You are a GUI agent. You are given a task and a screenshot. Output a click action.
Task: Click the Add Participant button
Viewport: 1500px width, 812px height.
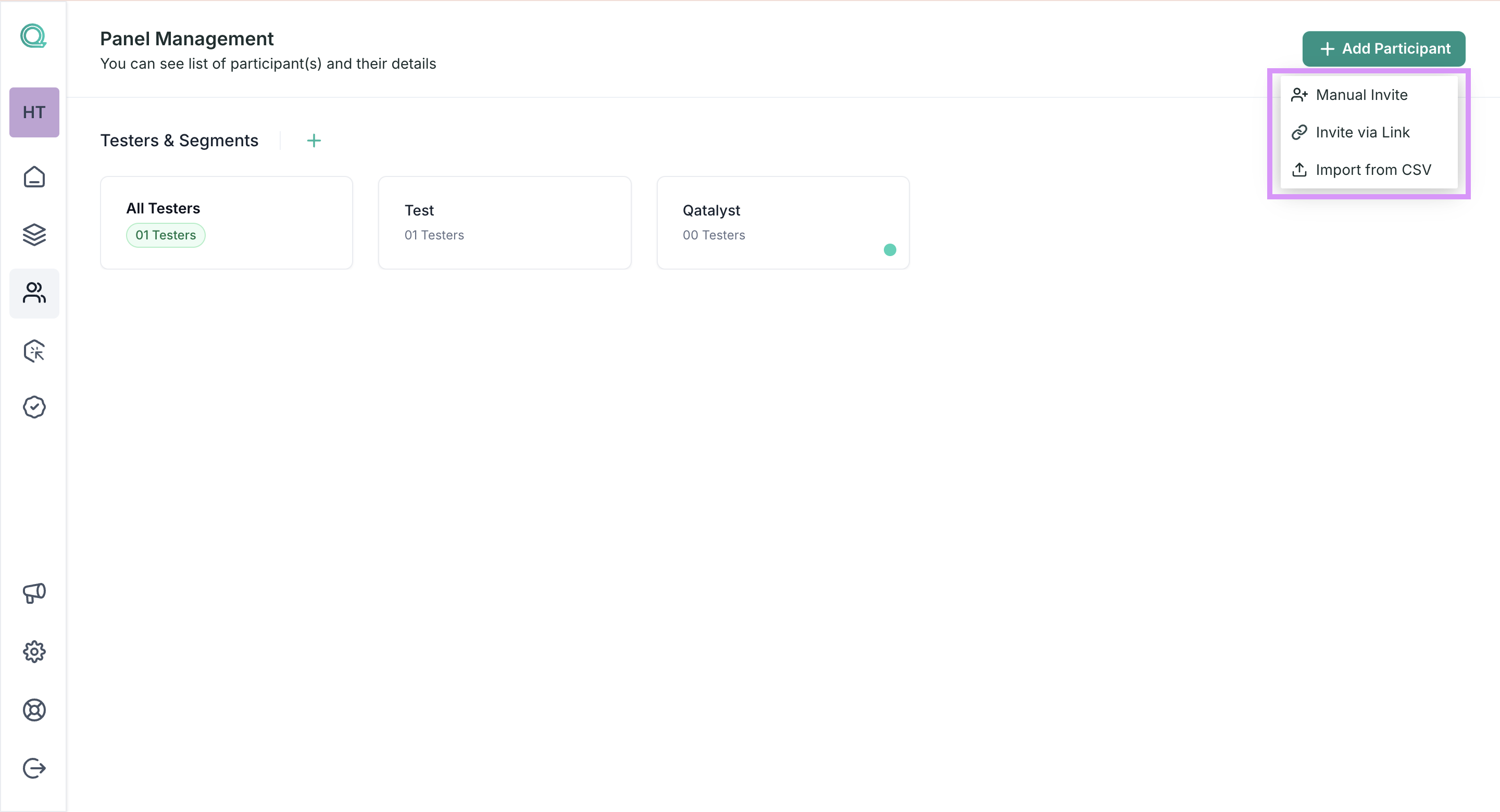pyautogui.click(x=1383, y=49)
